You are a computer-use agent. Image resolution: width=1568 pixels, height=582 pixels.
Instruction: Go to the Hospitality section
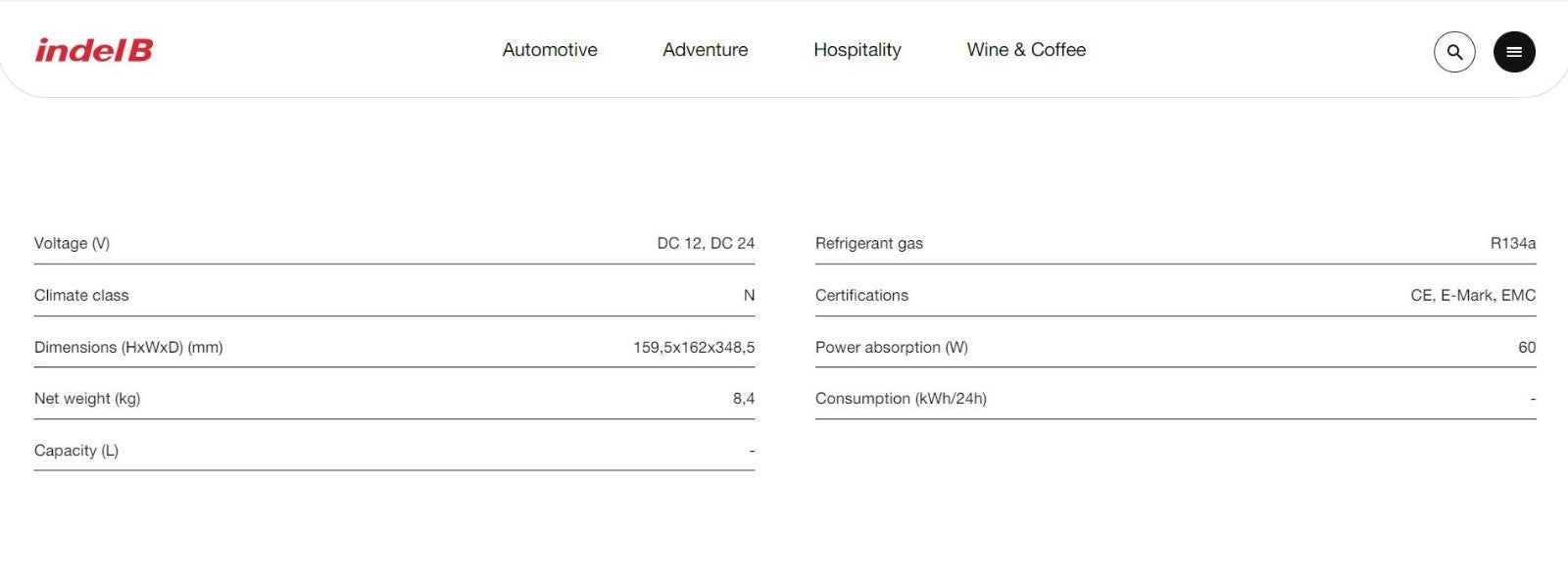pos(857,50)
